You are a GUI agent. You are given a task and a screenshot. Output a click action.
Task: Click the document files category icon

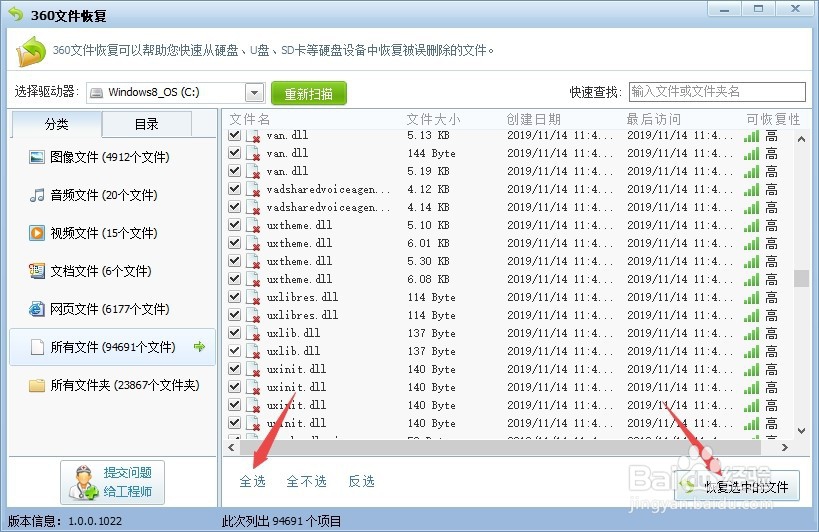click(37, 271)
